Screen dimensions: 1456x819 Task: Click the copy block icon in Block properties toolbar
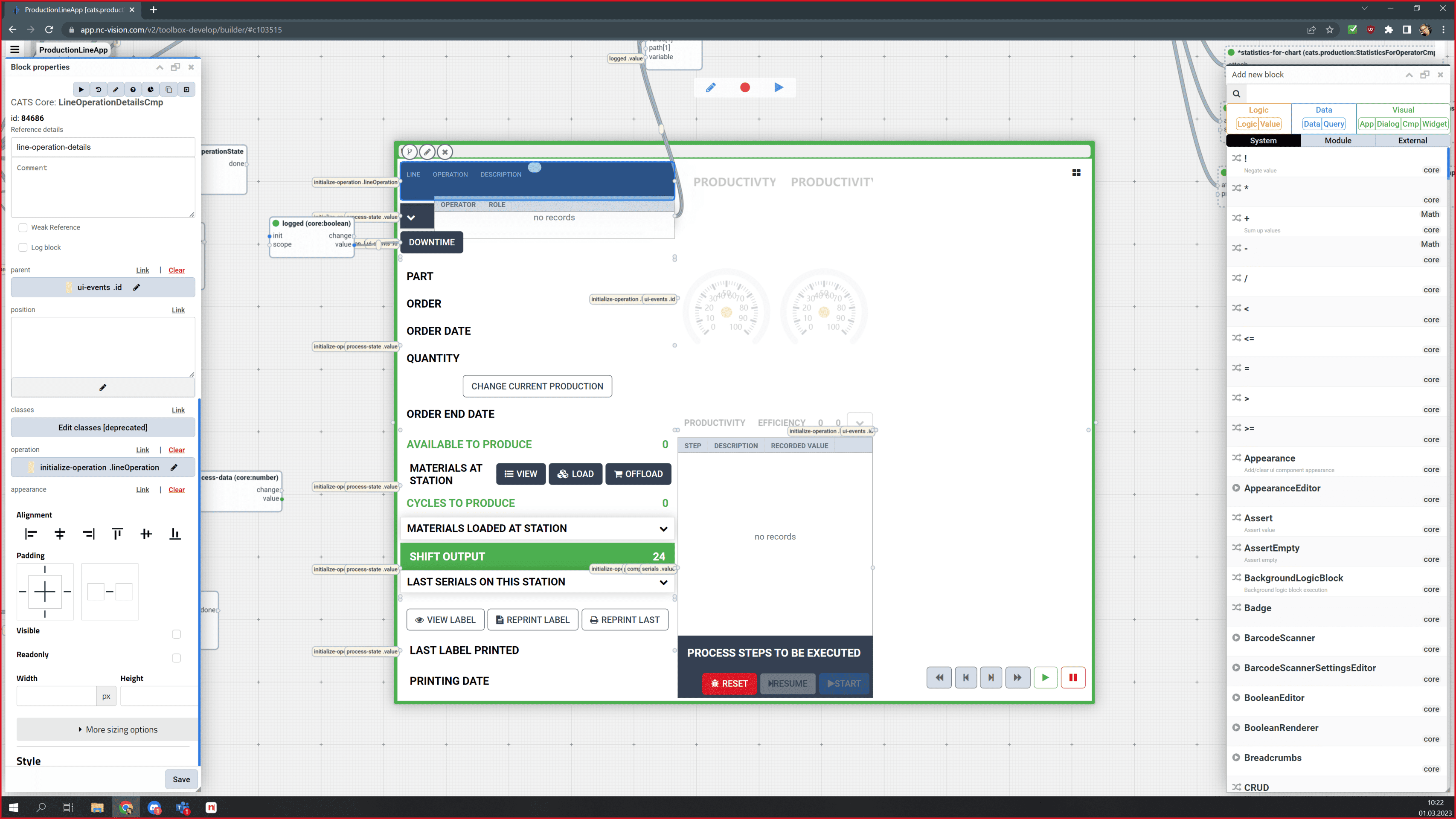[169, 89]
